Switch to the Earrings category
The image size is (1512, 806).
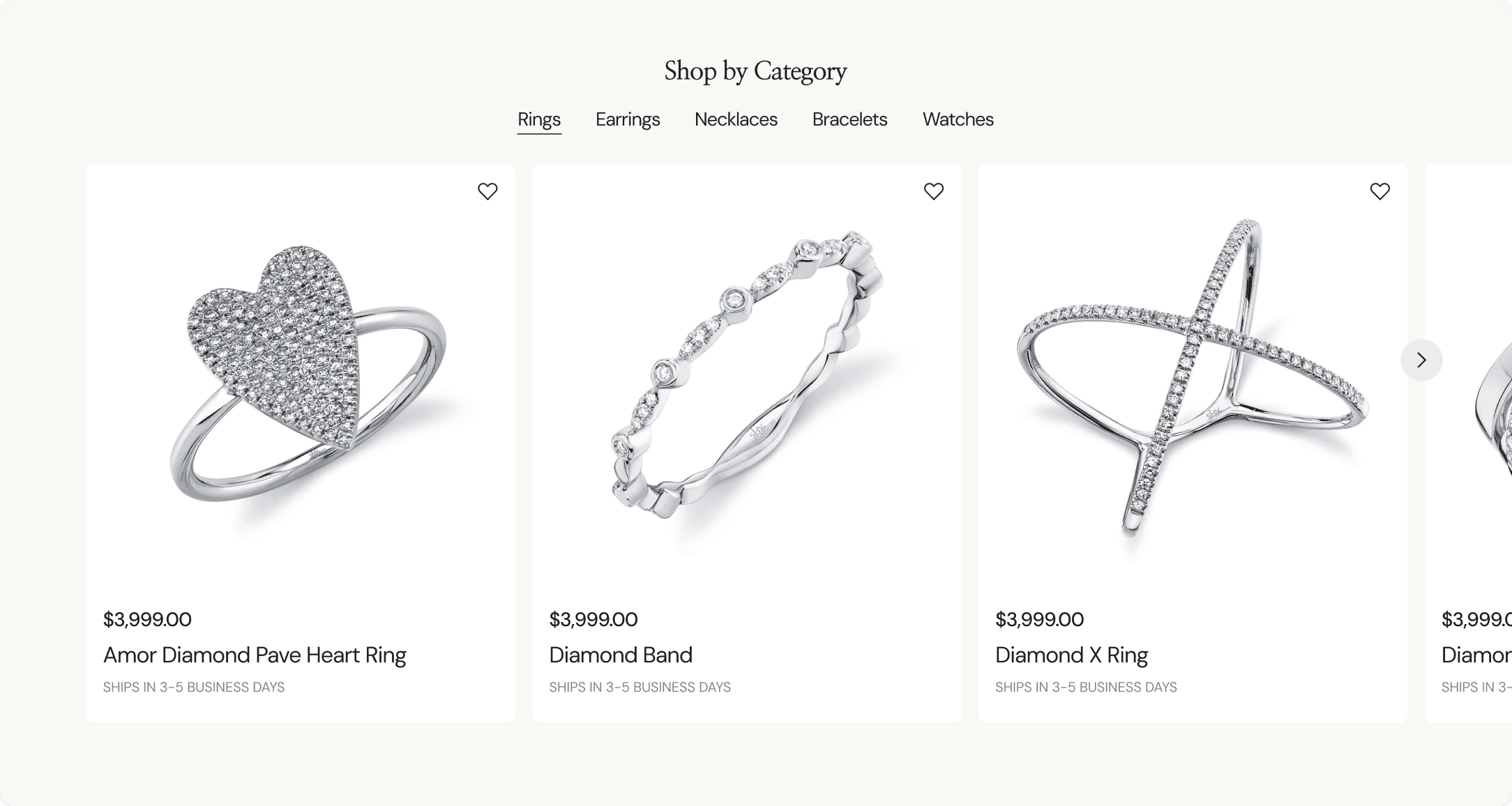pyautogui.click(x=627, y=120)
